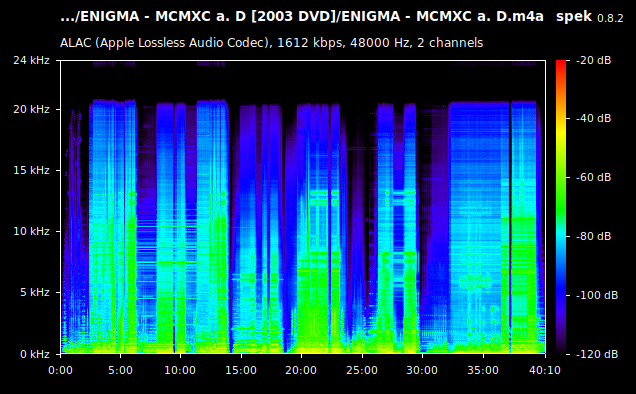Click the 5 kHz frequency axis label
The height and width of the screenshot is (394, 636).
pyautogui.click(x=35, y=292)
